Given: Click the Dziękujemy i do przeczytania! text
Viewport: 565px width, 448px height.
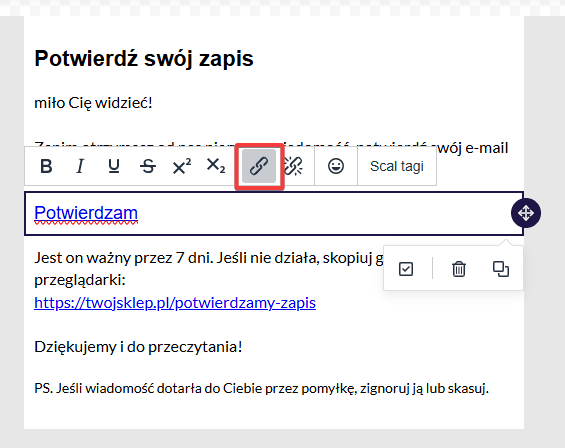Looking at the screenshot, I should coord(138,347).
